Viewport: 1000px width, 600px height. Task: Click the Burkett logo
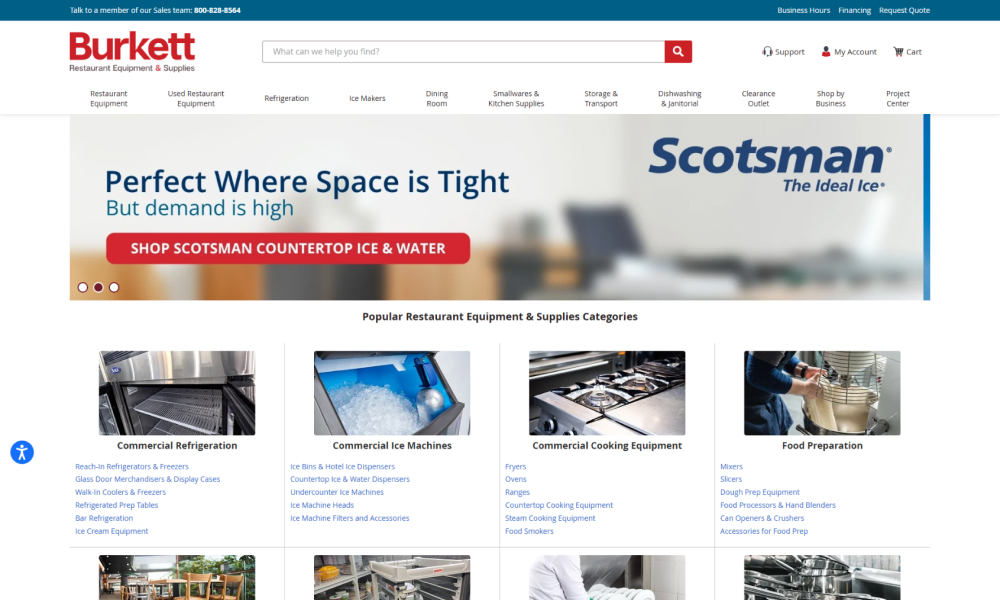[x=132, y=52]
